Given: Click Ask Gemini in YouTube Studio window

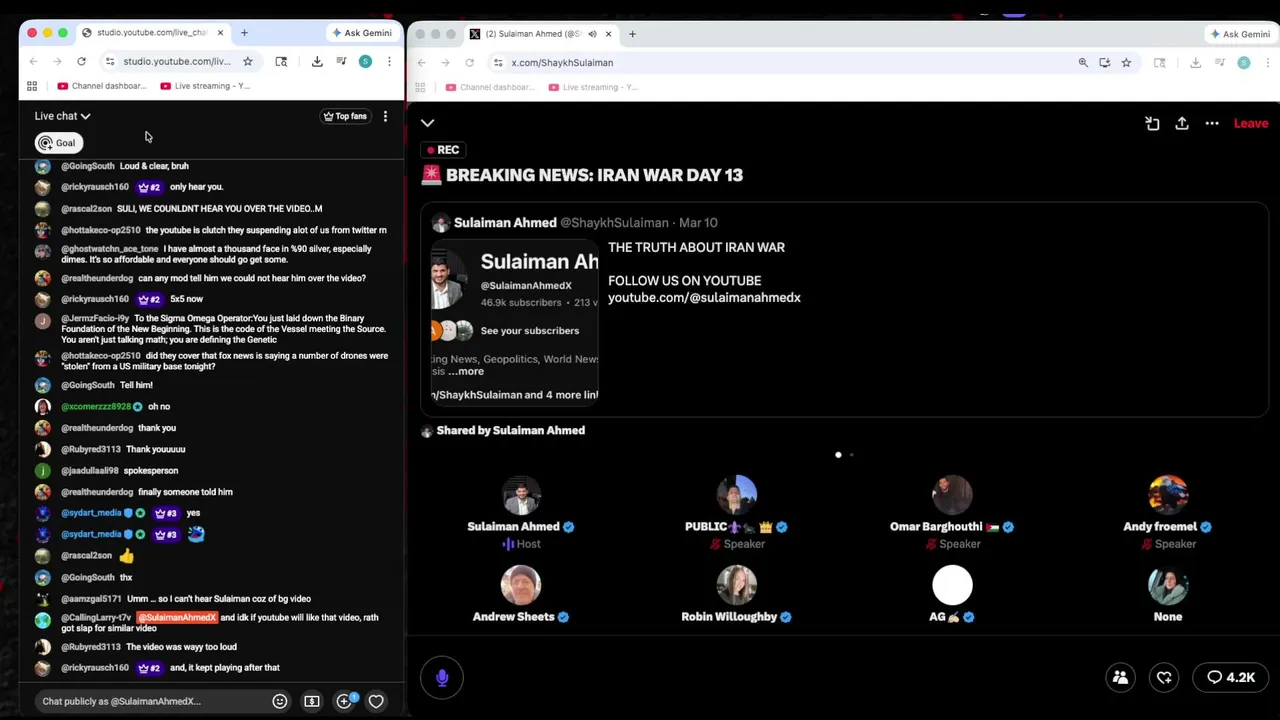Looking at the screenshot, I should click(x=362, y=33).
